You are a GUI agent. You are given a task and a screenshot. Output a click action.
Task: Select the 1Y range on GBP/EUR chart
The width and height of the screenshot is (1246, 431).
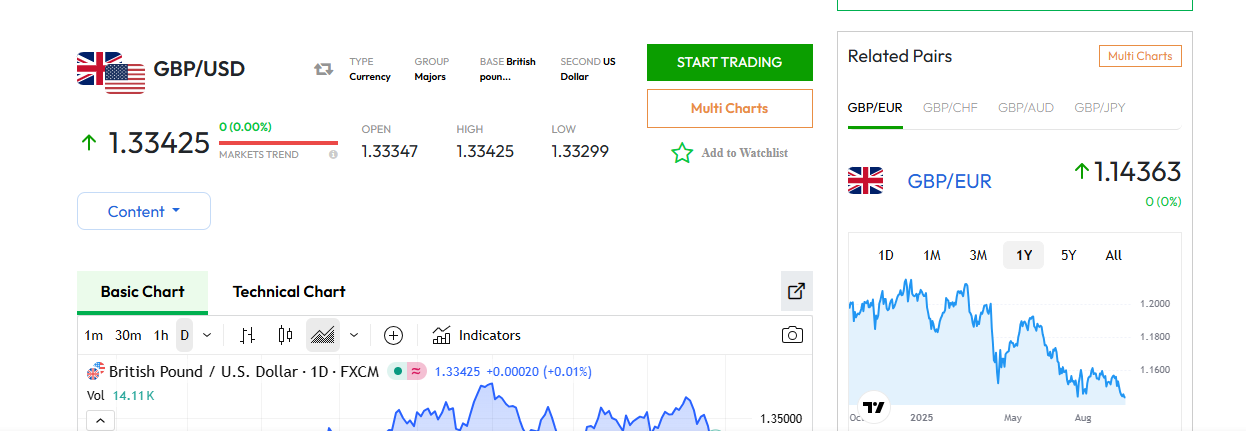(1023, 255)
